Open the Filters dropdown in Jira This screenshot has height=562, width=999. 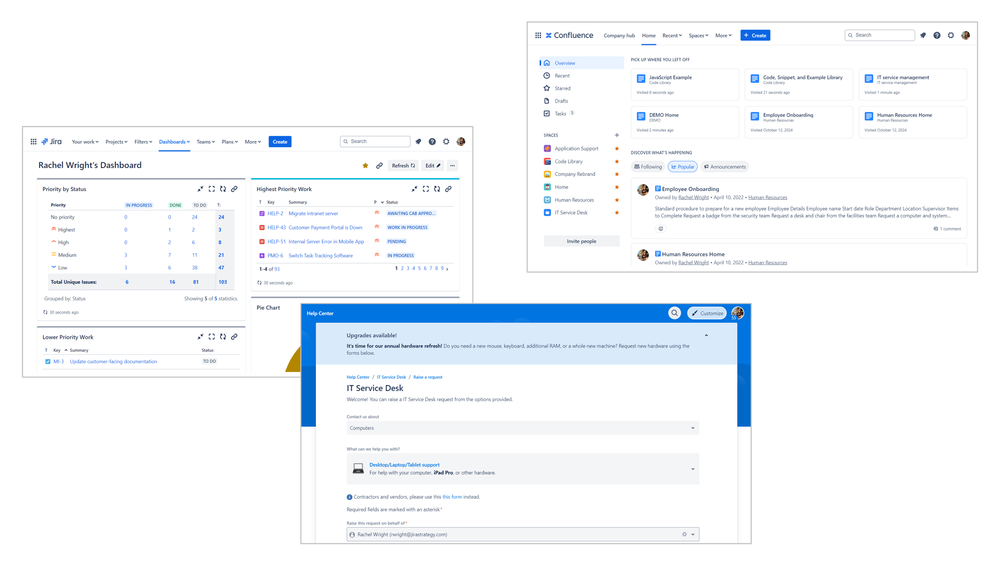pyautogui.click(x=143, y=141)
